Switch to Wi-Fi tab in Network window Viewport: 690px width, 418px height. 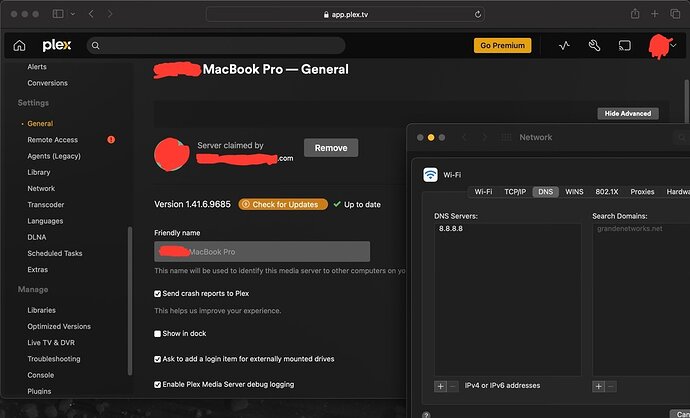483,192
